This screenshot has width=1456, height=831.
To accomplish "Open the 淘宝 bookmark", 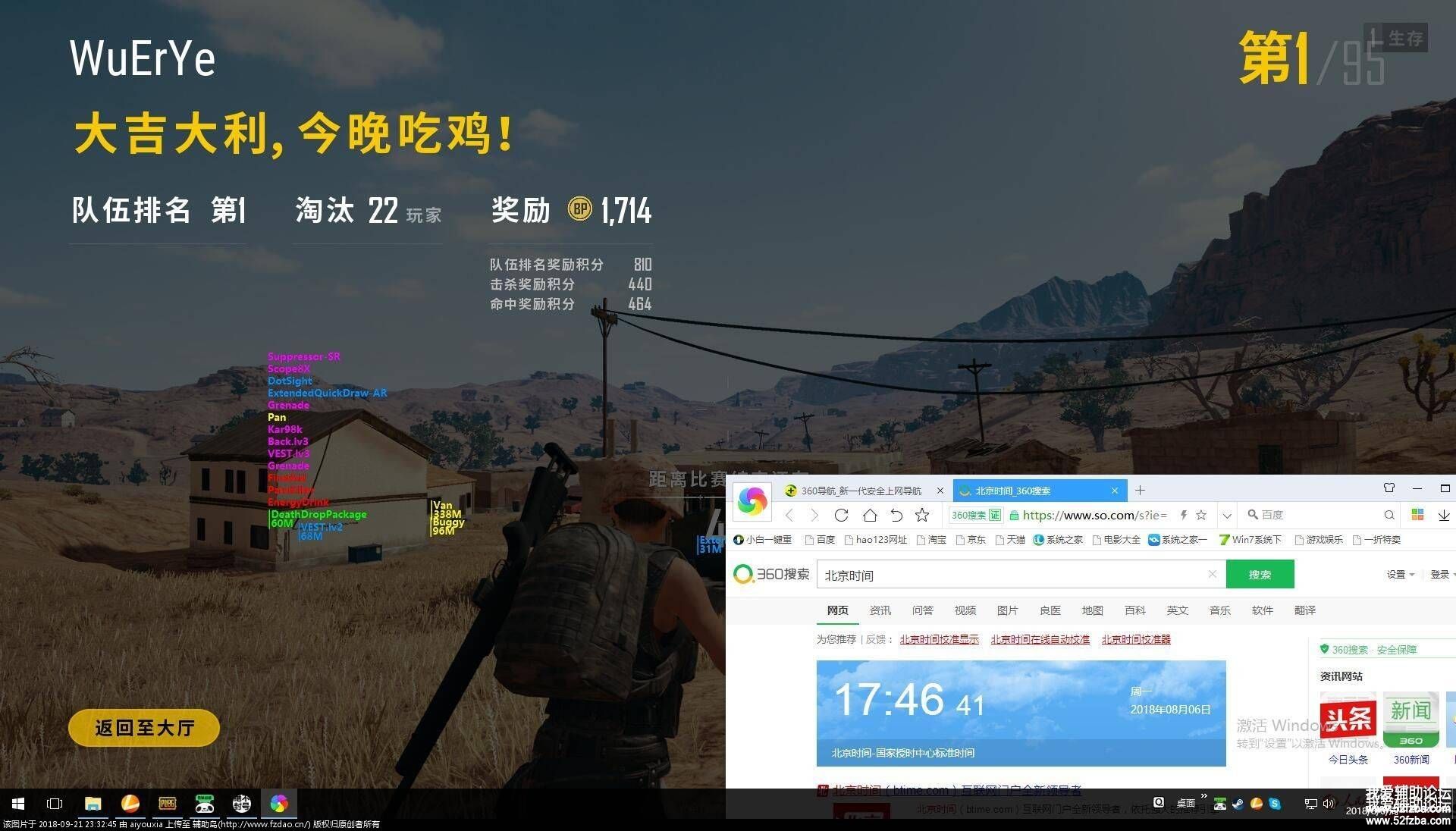I will [x=931, y=540].
